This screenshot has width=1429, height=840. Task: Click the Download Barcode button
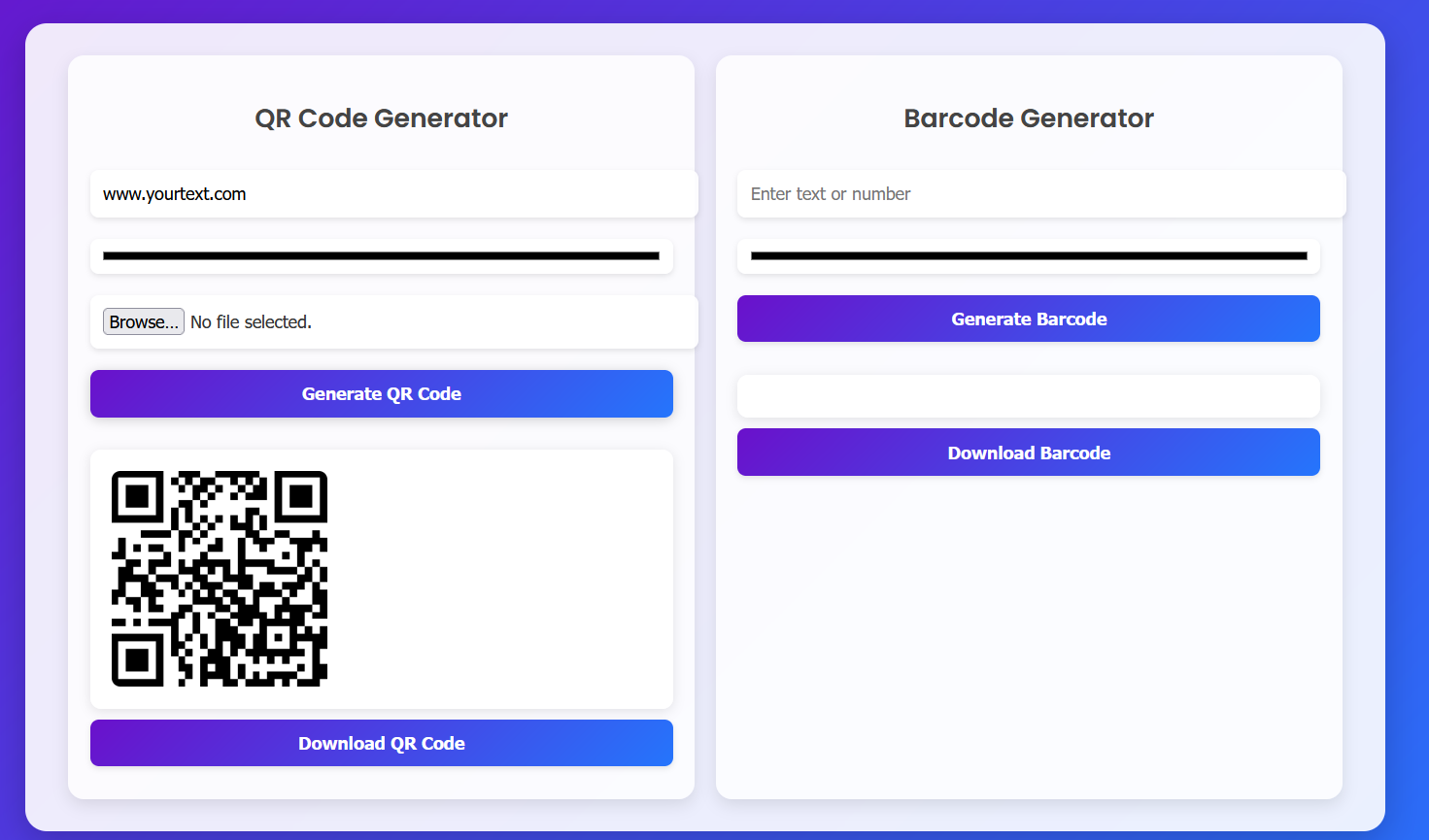point(1029,453)
